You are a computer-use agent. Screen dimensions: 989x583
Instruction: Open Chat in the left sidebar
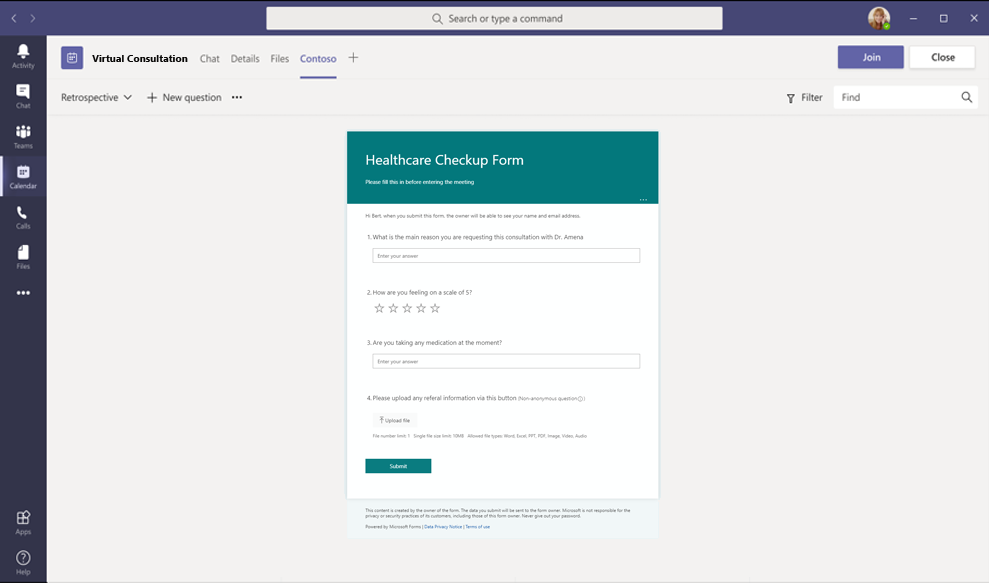click(23, 97)
